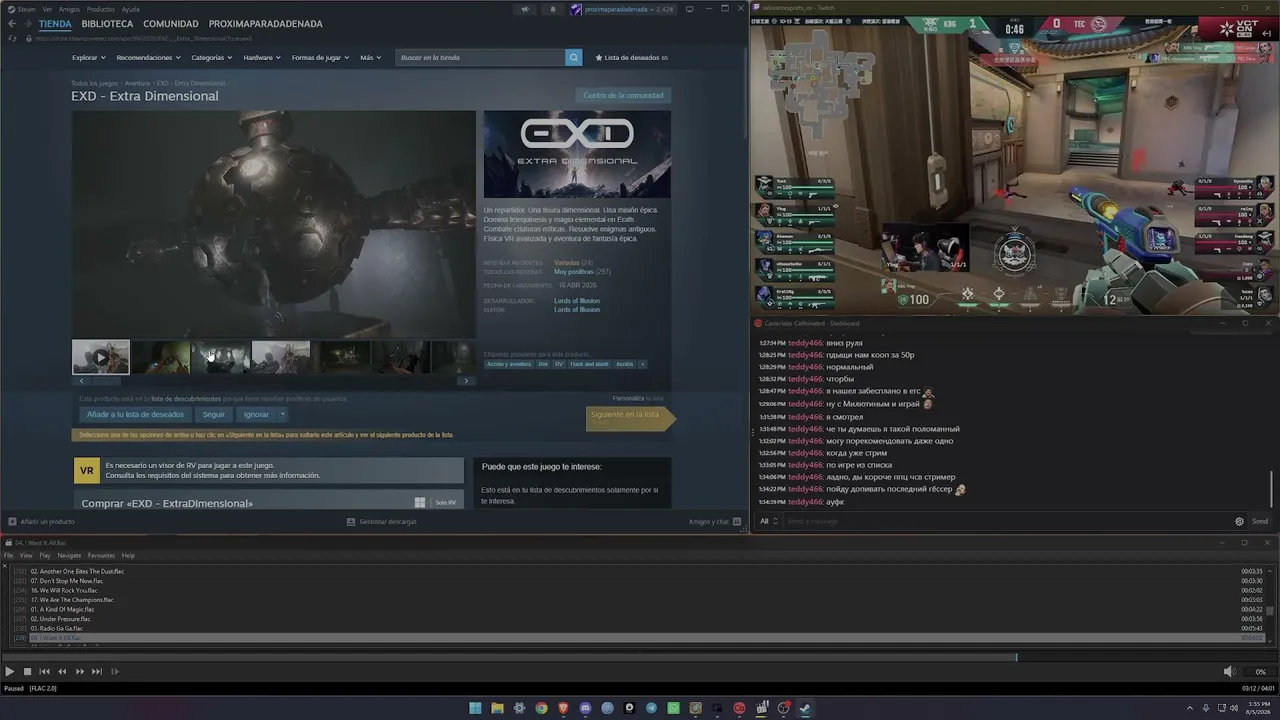Open Windows Start menu
Image resolution: width=1280 pixels, height=720 pixels.
pos(475,708)
